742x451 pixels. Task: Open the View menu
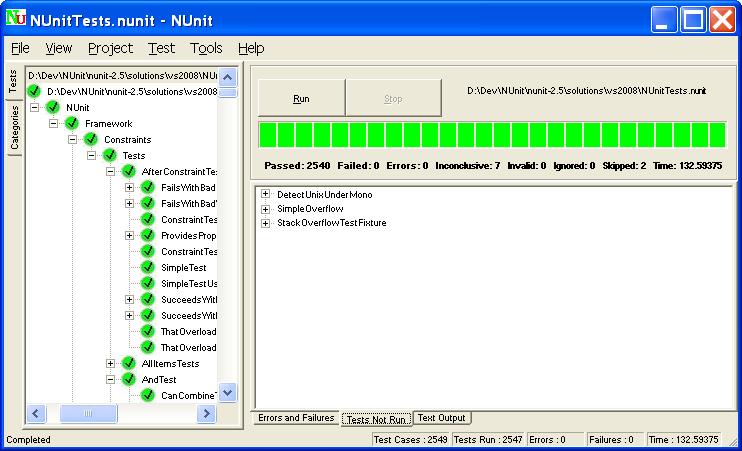pos(59,48)
